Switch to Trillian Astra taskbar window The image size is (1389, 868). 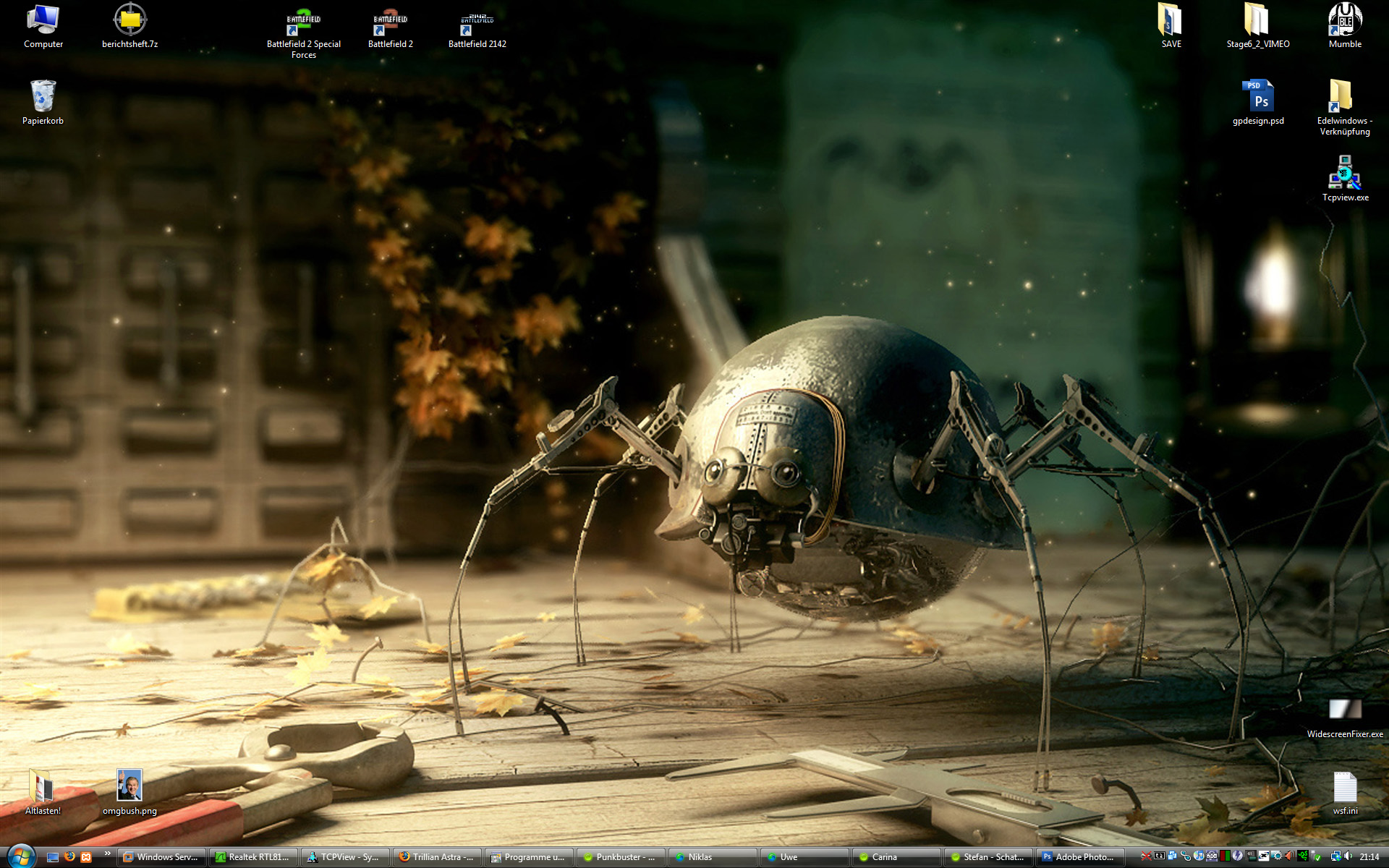coord(438,856)
